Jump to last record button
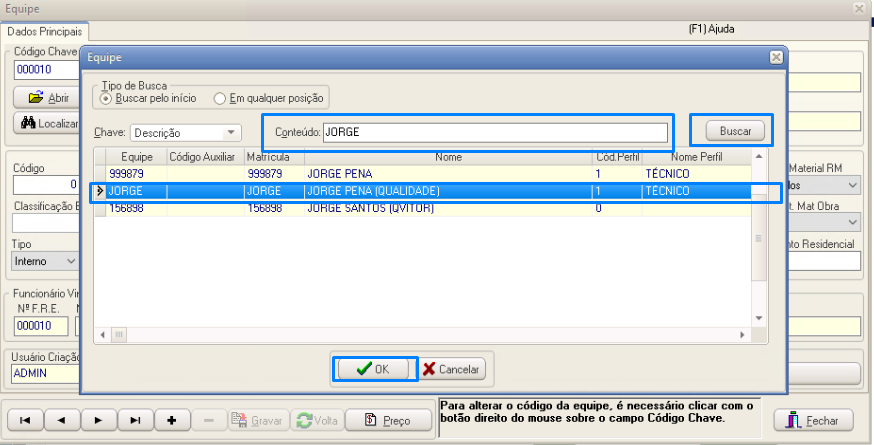874x445 pixels. tap(135, 420)
